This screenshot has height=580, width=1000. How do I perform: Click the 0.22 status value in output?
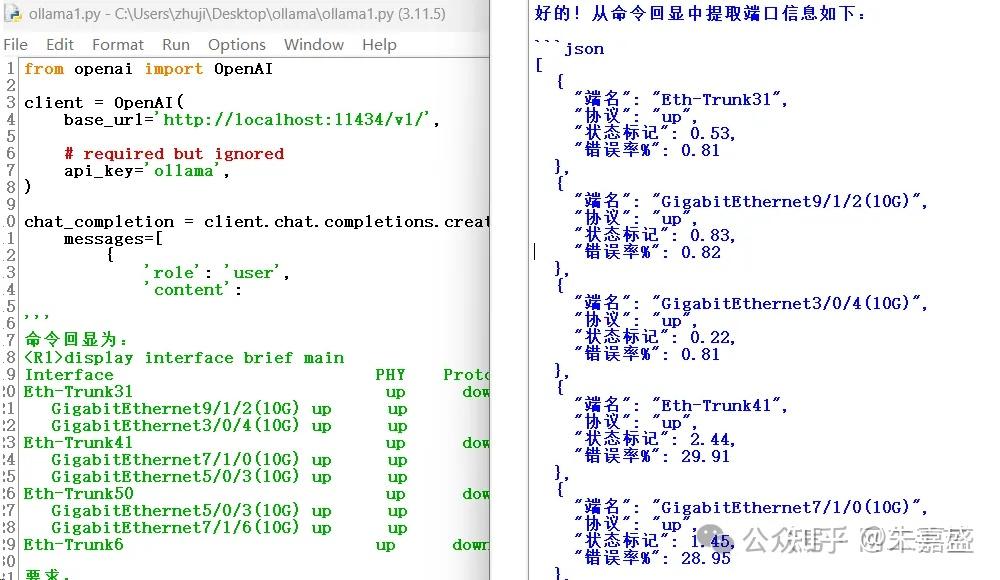click(x=710, y=338)
